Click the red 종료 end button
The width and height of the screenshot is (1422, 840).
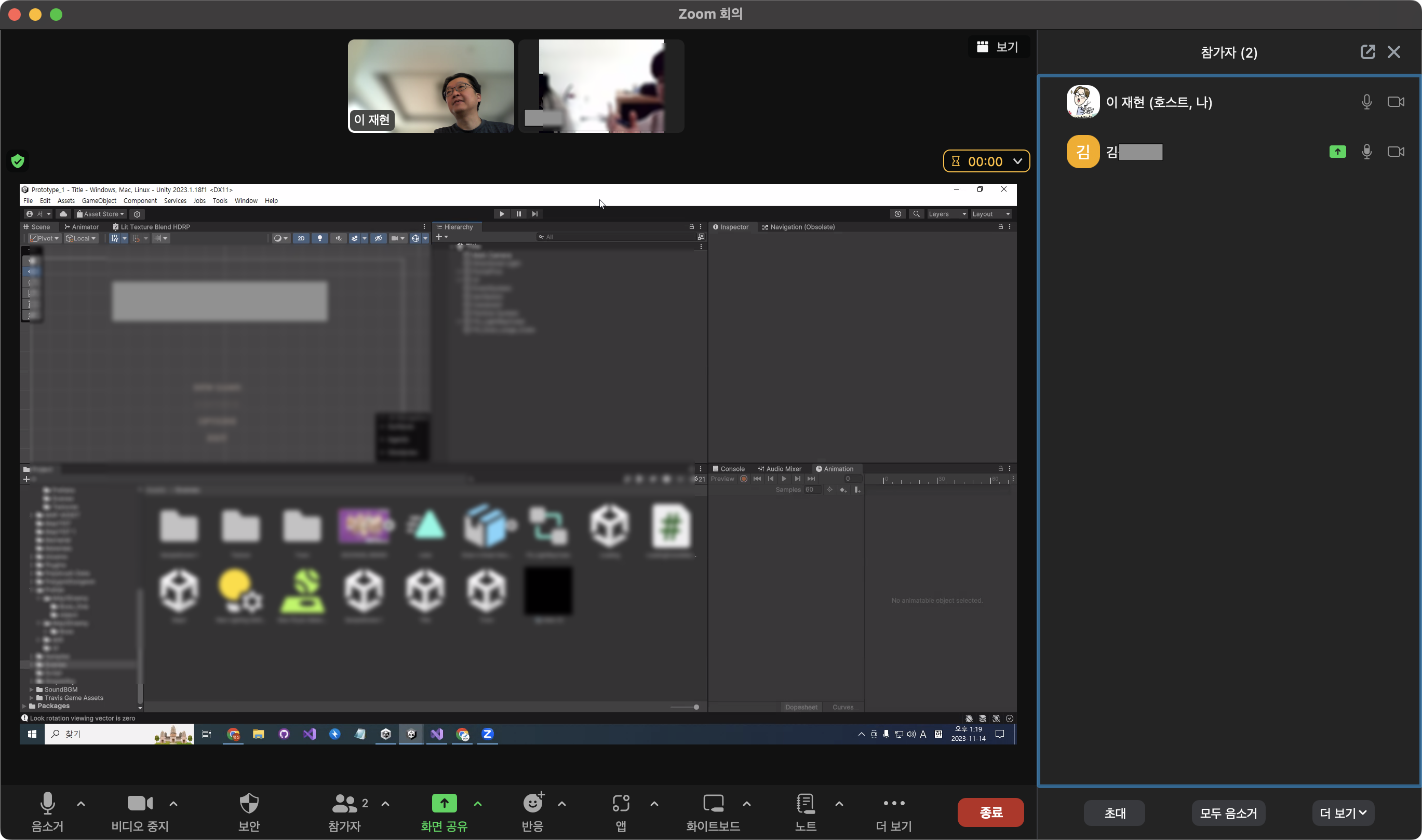coord(990,812)
